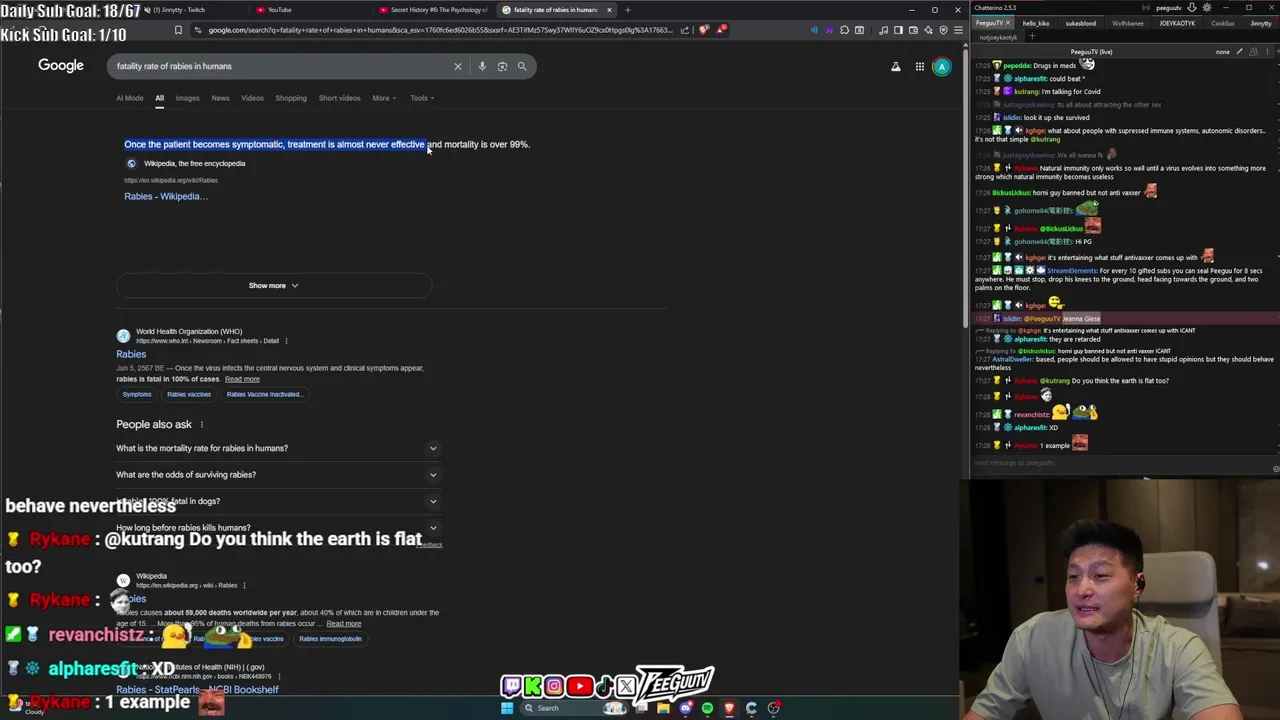Viewport: 1280px width, 720px height.
Task: Open WHO Rabies result link
Action: click(x=131, y=354)
